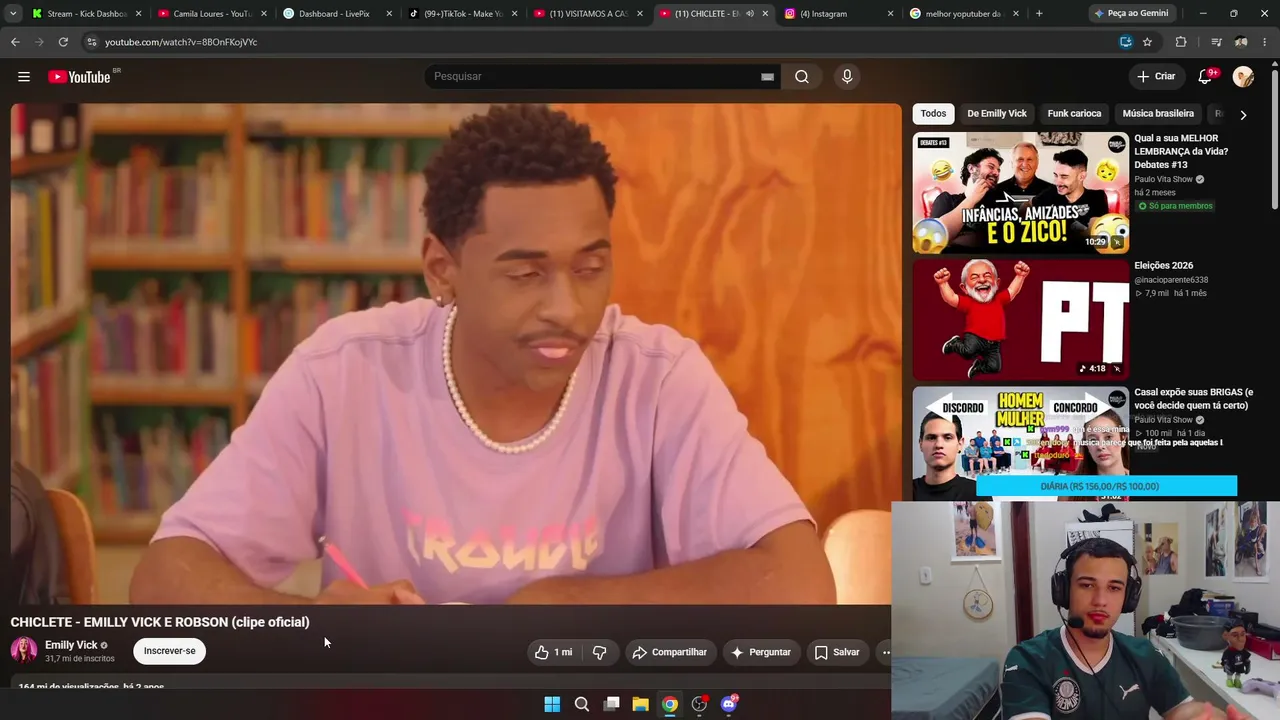Show more filter chips with the right arrow
Screen dimensions: 1280x720
pyautogui.click(x=1243, y=115)
